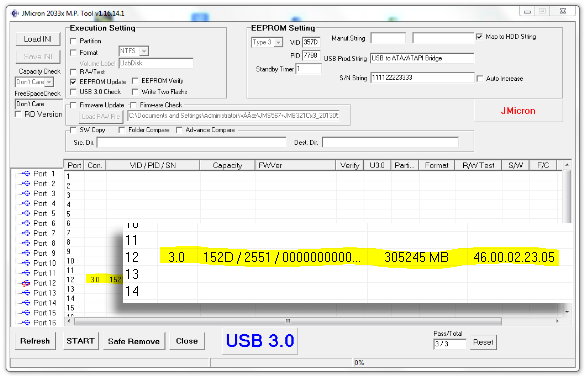Viewport: 585px width, 378px height.
Task: Click the START button
Action: 80,341
